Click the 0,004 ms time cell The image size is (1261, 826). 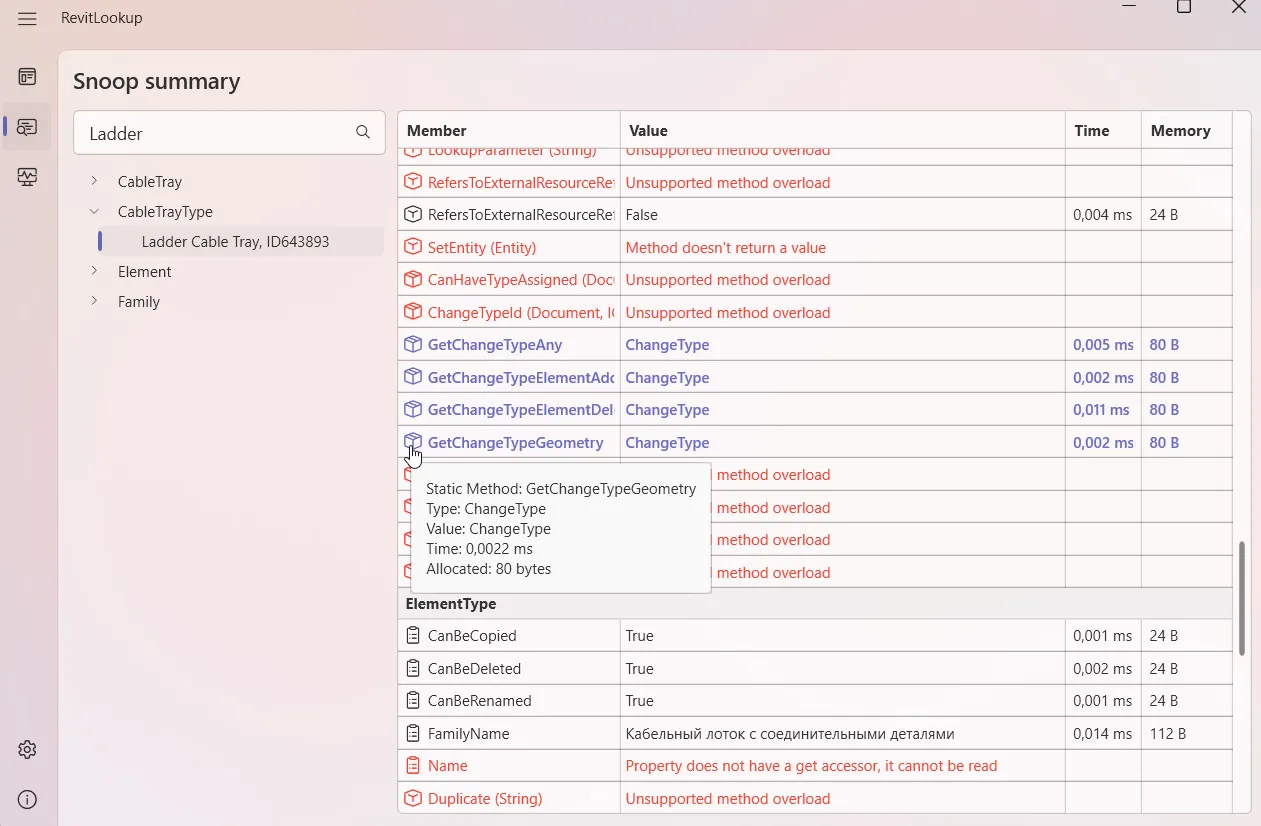pyautogui.click(x=1103, y=215)
